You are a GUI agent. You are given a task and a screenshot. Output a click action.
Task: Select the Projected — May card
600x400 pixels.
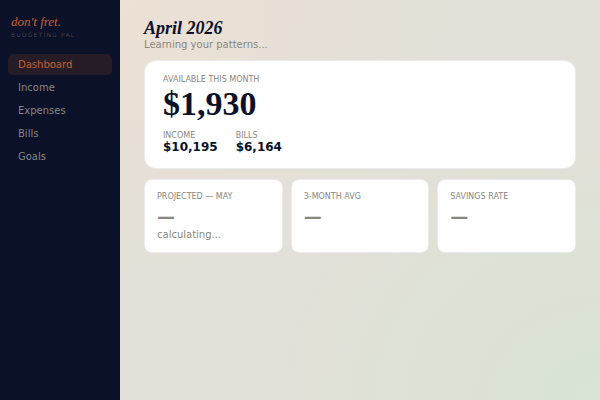coord(213,216)
